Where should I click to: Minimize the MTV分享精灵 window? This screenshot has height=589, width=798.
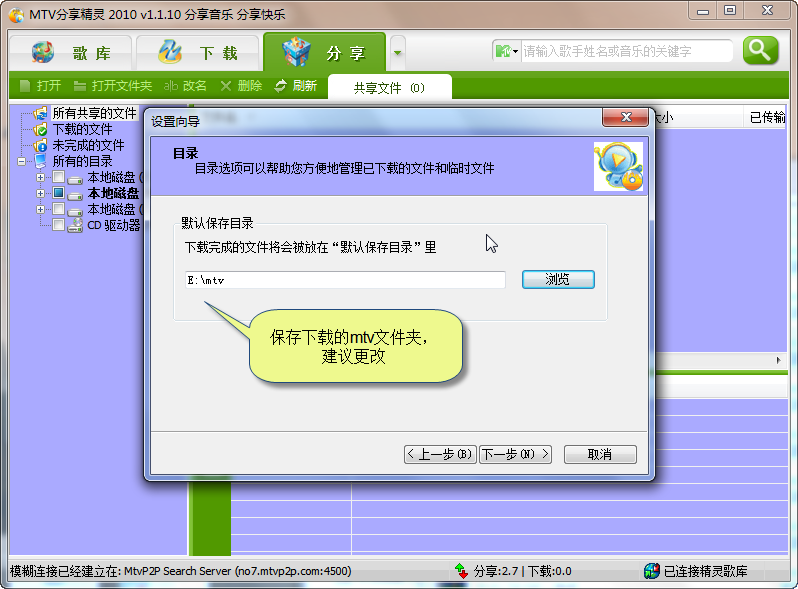click(x=703, y=11)
